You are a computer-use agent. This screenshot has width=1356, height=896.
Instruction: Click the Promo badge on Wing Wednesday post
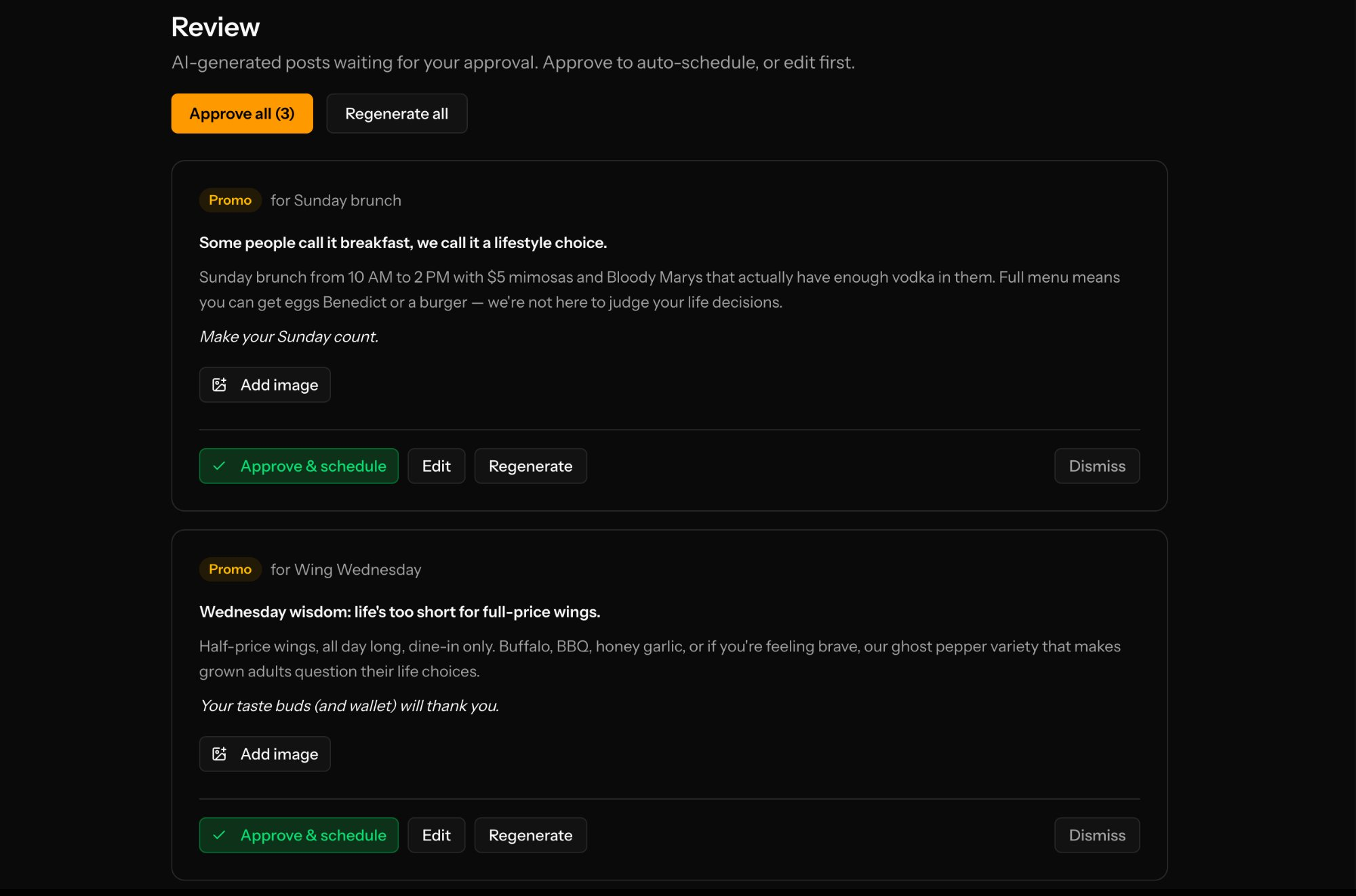[230, 569]
